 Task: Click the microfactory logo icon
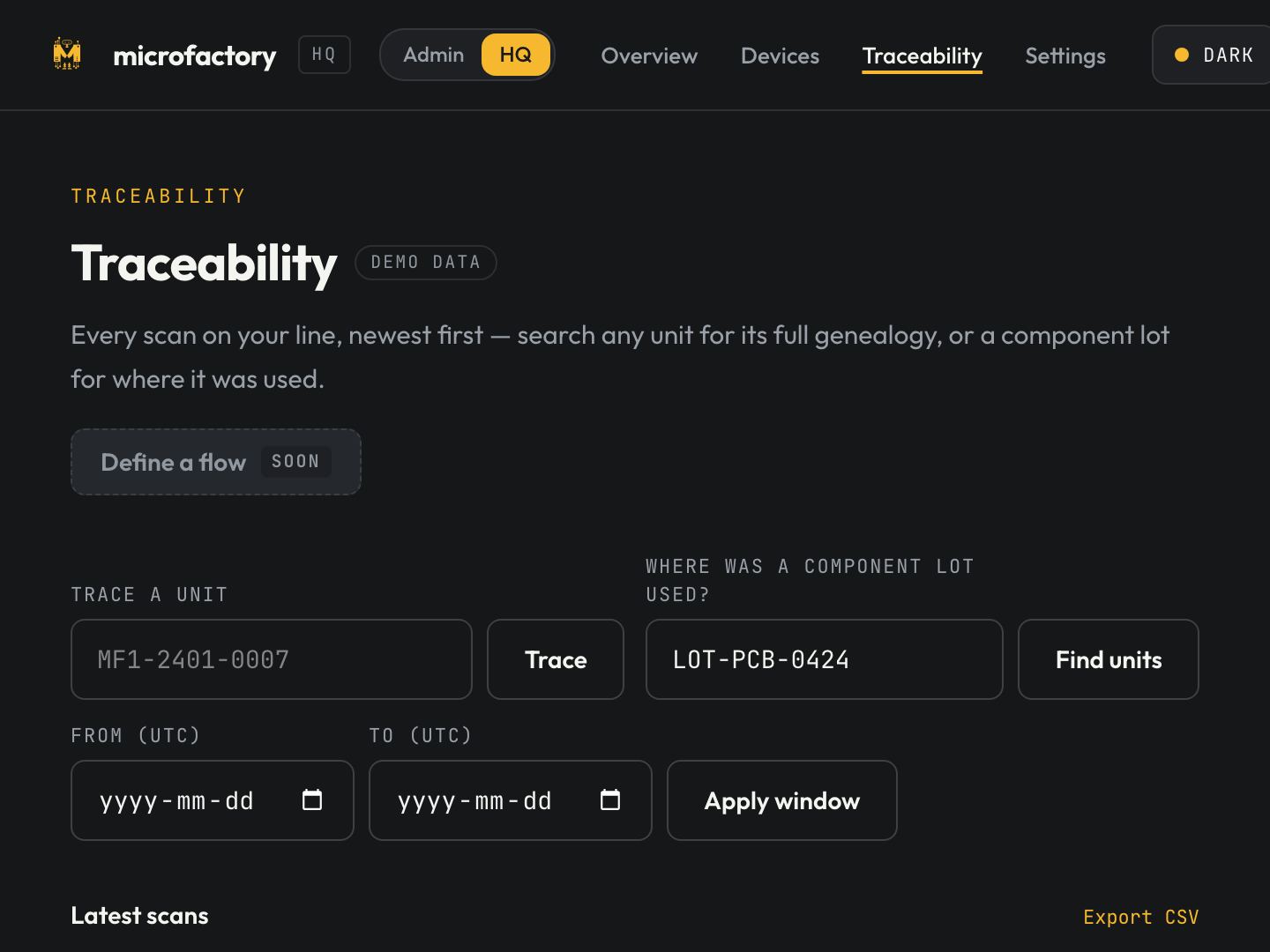click(67, 55)
